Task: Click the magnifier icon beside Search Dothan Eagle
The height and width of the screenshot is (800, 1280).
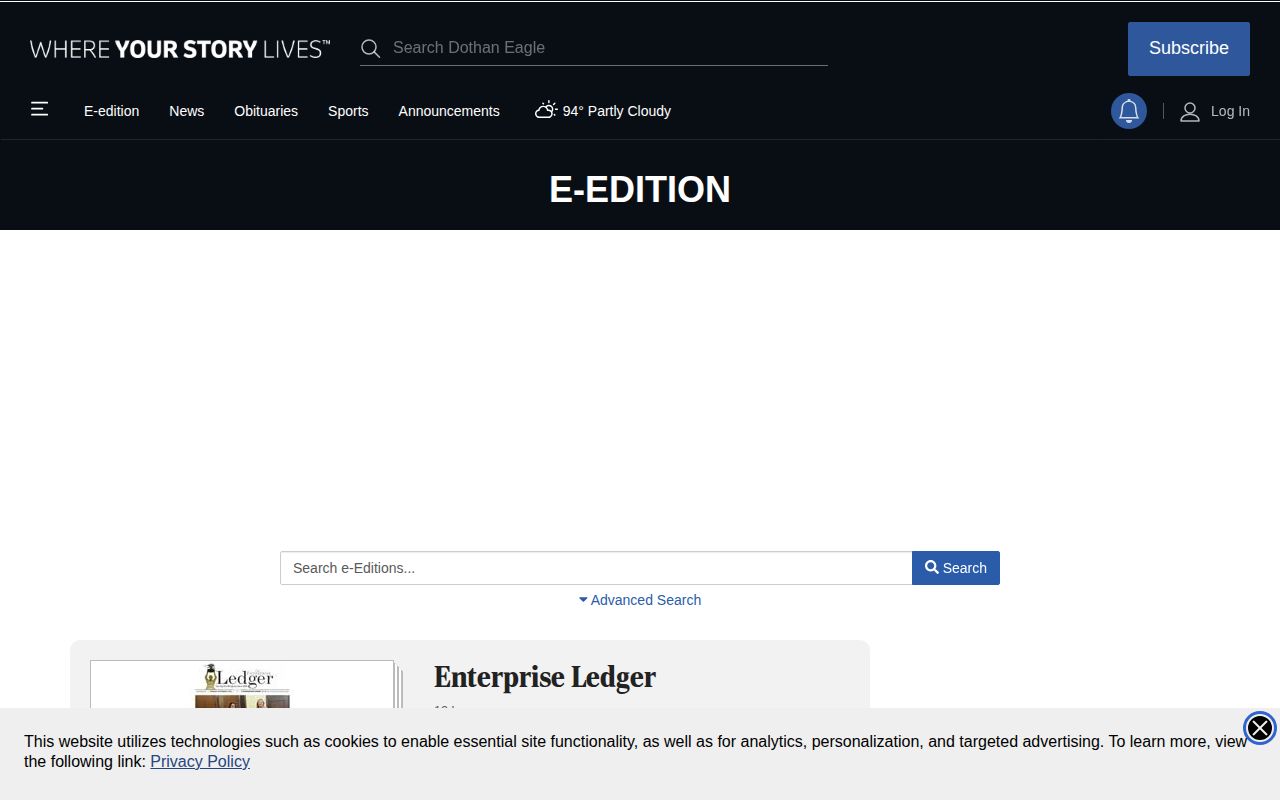Action: (371, 48)
